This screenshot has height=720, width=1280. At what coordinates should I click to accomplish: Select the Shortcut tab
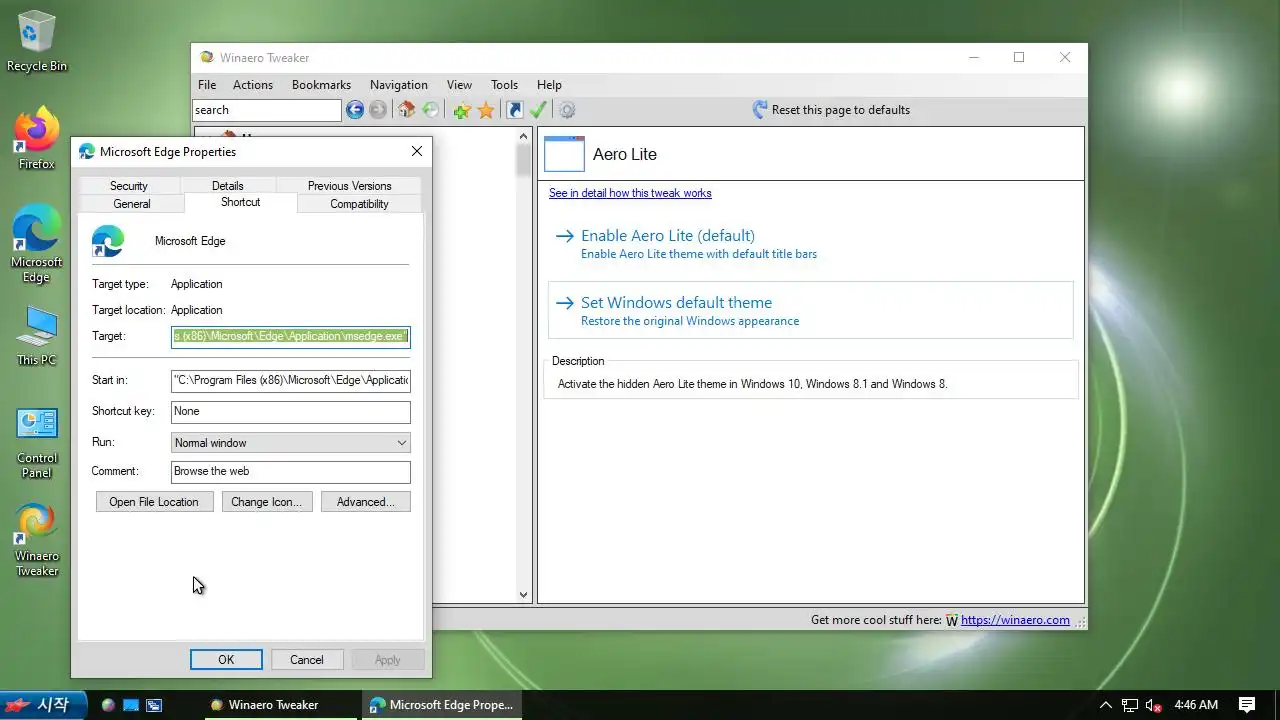[241, 202]
